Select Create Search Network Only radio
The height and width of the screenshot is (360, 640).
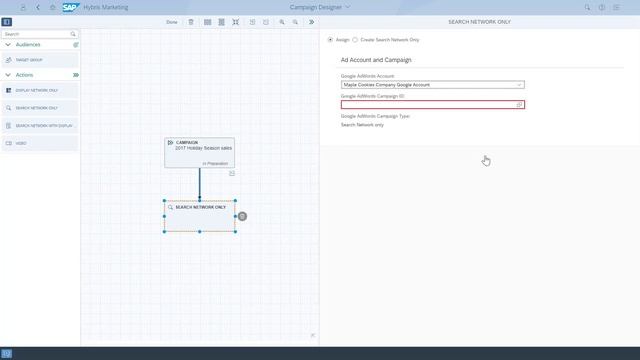355,40
